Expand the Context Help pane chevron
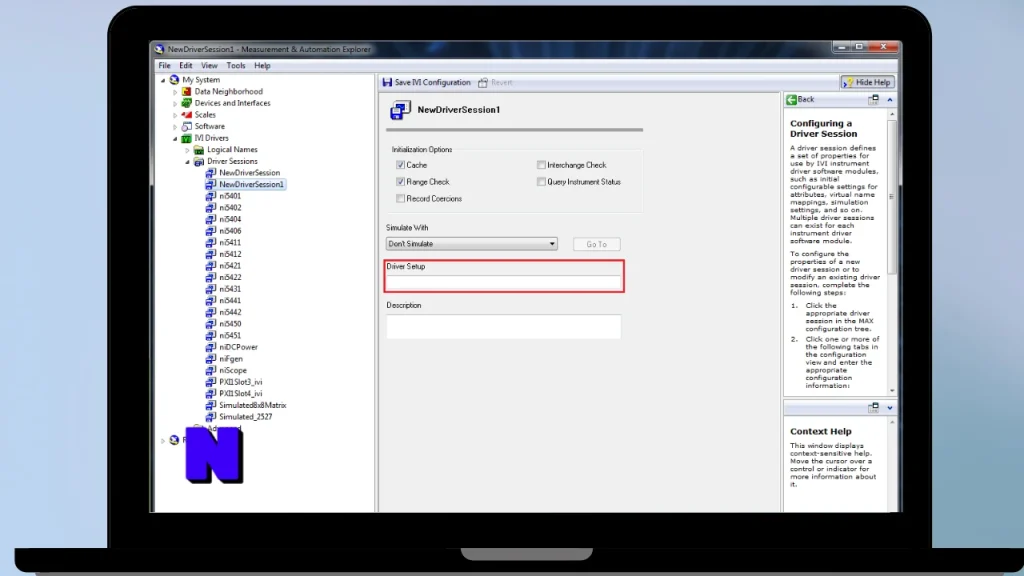 click(x=889, y=408)
